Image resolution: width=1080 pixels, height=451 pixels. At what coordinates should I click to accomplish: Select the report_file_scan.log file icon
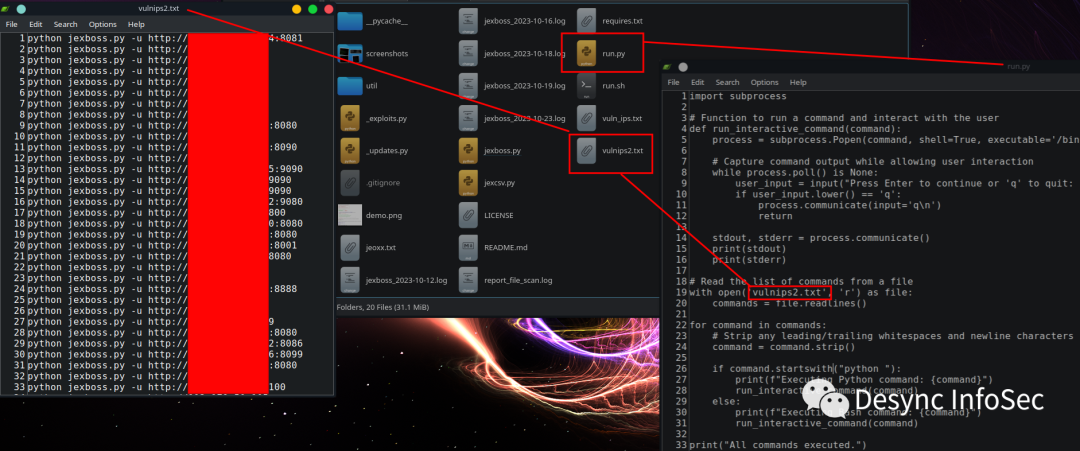pyautogui.click(x=469, y=280)
